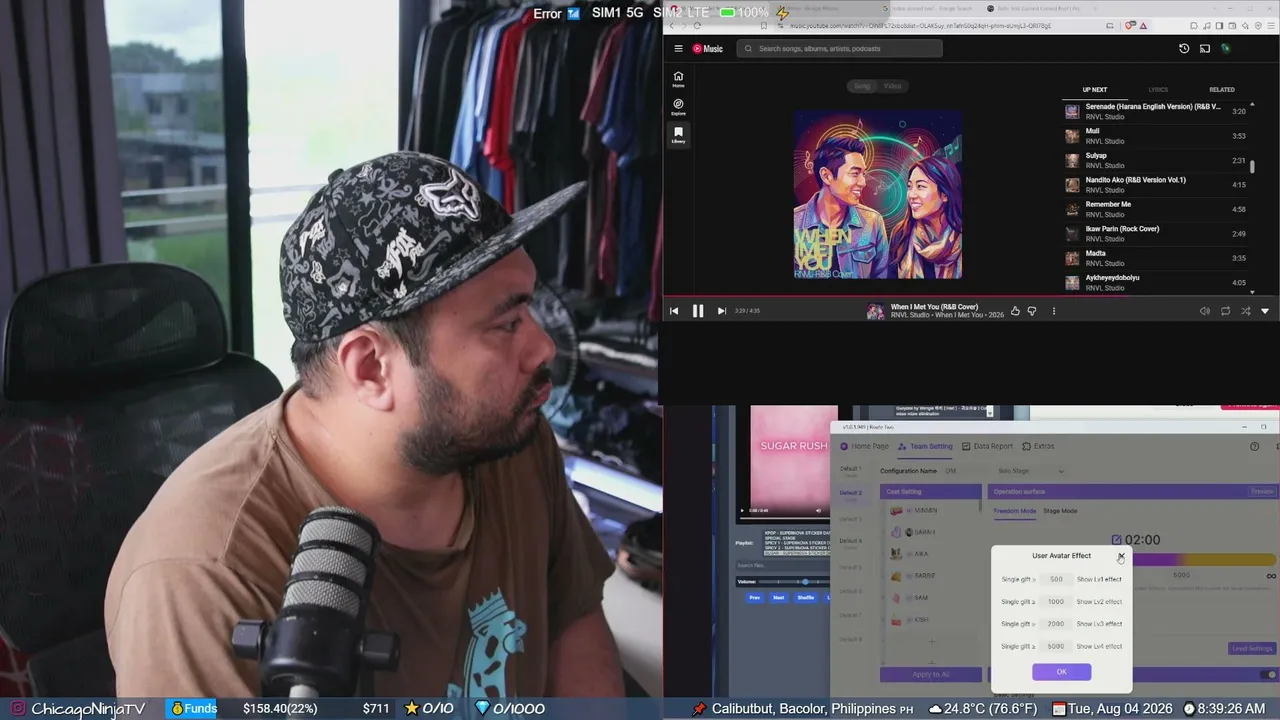Edit the Lv3 effect gift value 2000
The height and width of the screenshot is (720, 1280).
coord(1056,624)
